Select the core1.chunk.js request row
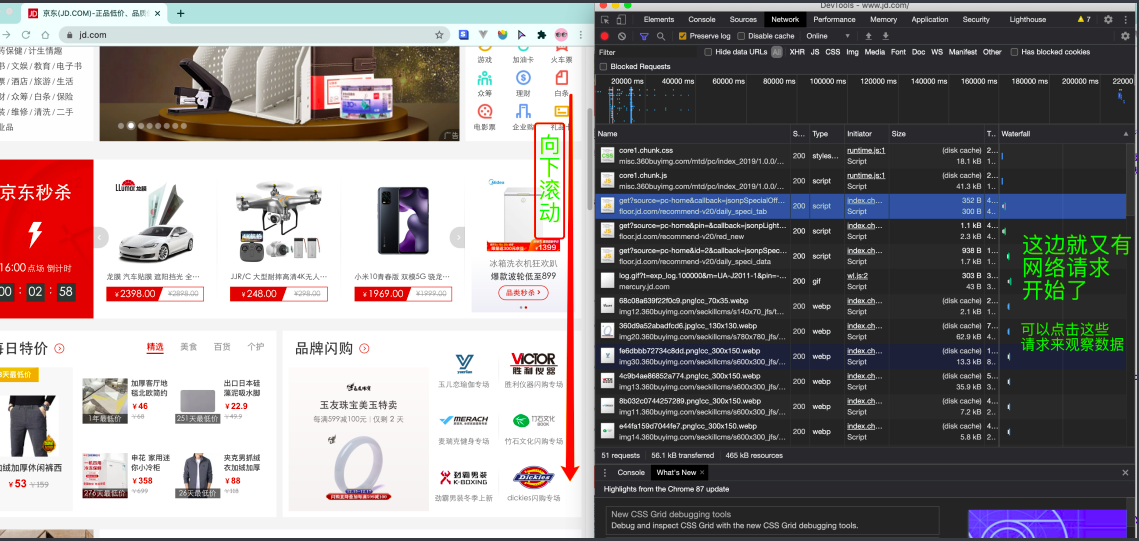Screen dimensions: 1139x541 (861, 181)
